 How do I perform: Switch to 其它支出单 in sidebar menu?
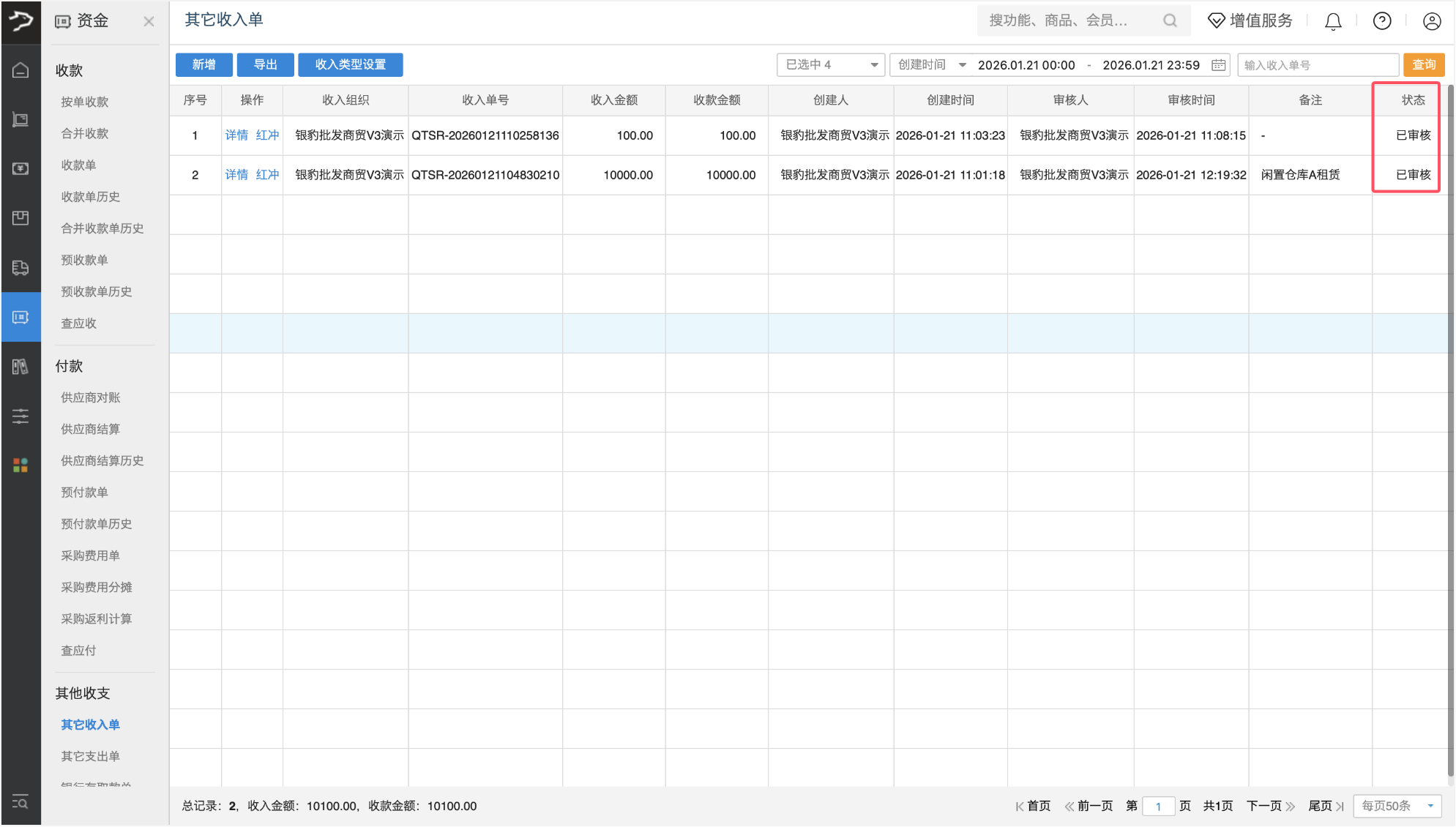point(89,756)
